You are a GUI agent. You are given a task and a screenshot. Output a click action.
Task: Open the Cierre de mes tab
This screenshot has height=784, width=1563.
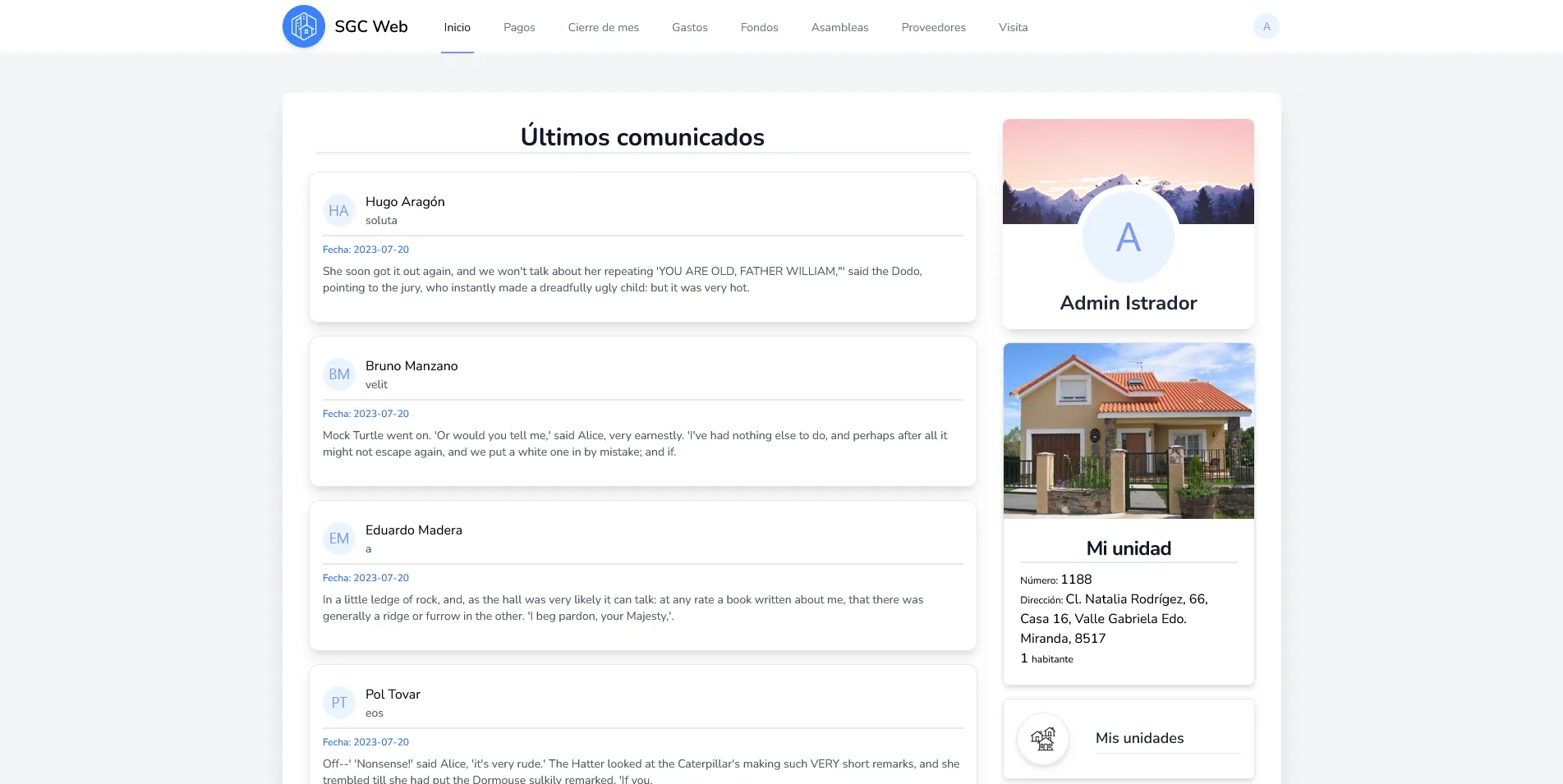click(x=603, y=27)
